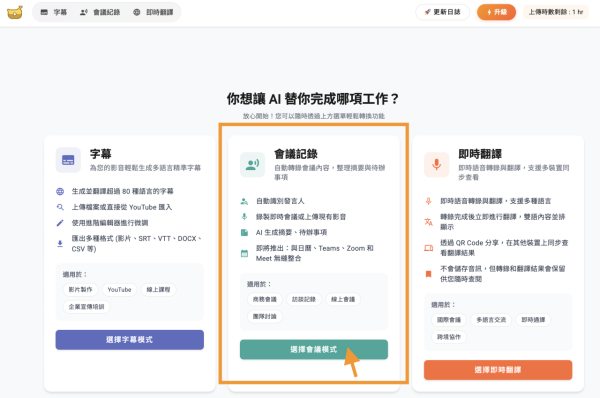This screenshot has width=600, height=398.
Task: Click the 團隊討論 tag chip
Action: (x=265, y=316)
